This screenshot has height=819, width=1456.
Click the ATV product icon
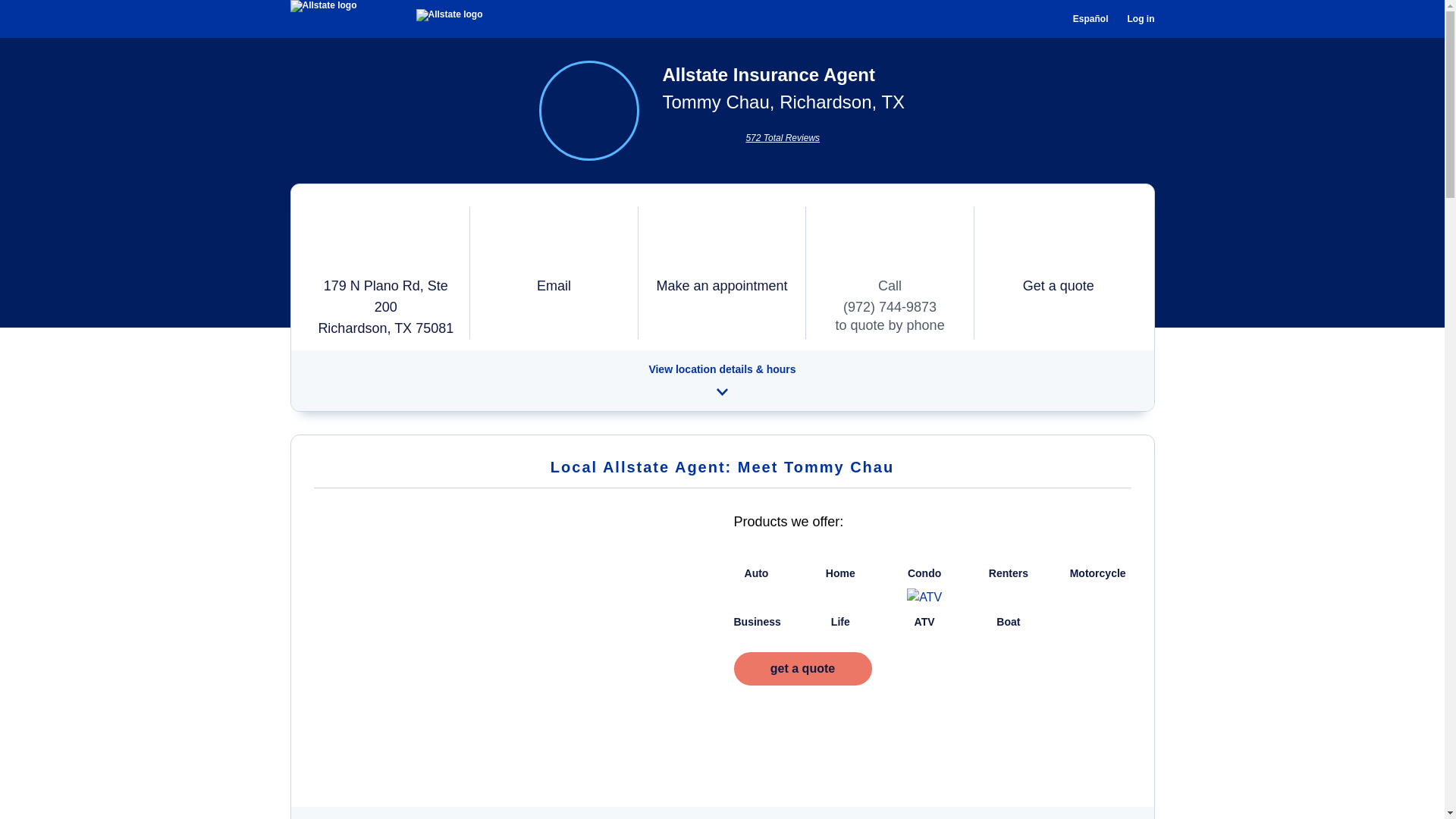point(924,598)
